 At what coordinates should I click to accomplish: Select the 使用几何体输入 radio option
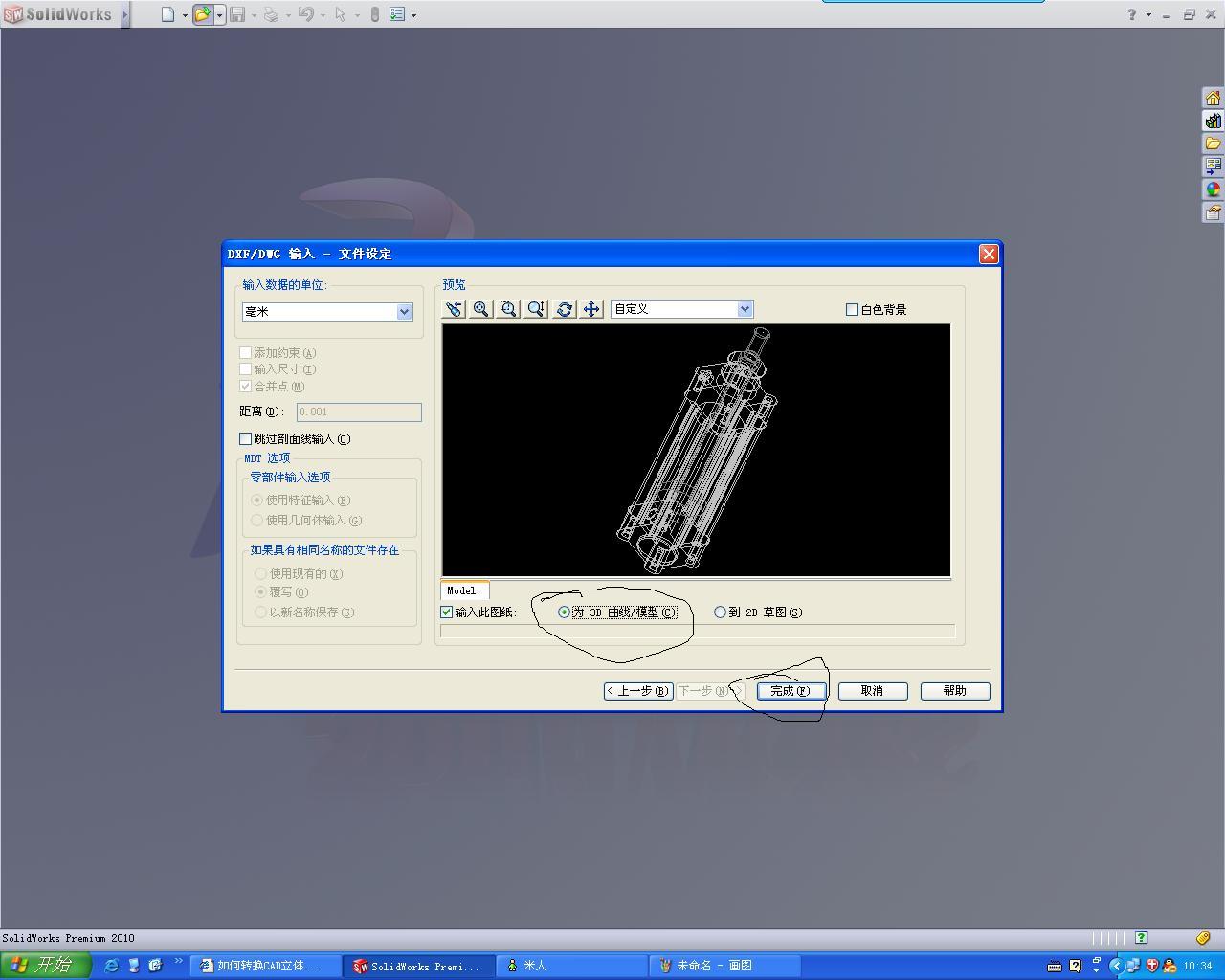point(256,521)
